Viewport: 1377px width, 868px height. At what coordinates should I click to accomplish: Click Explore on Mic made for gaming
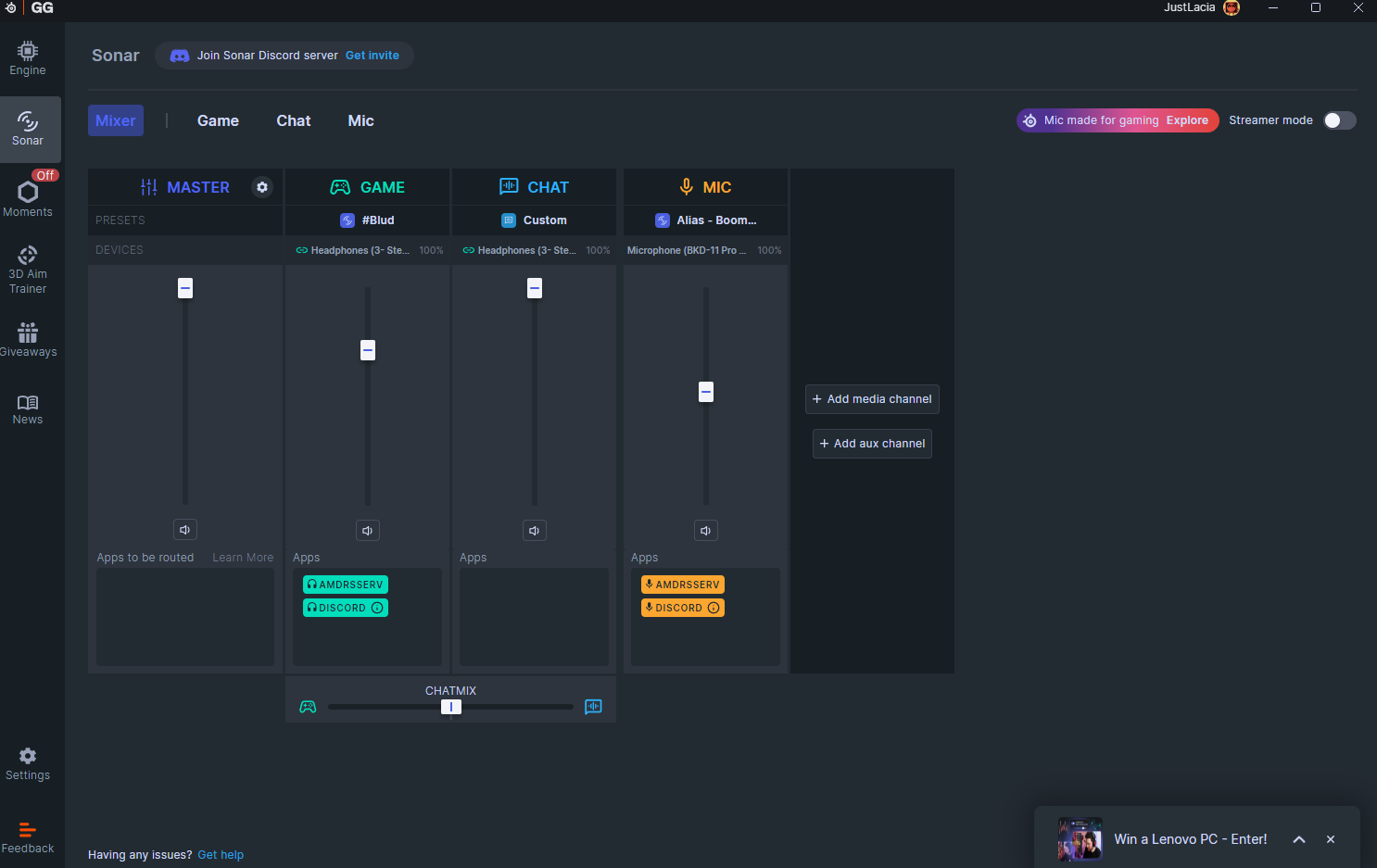point(1187,120)
